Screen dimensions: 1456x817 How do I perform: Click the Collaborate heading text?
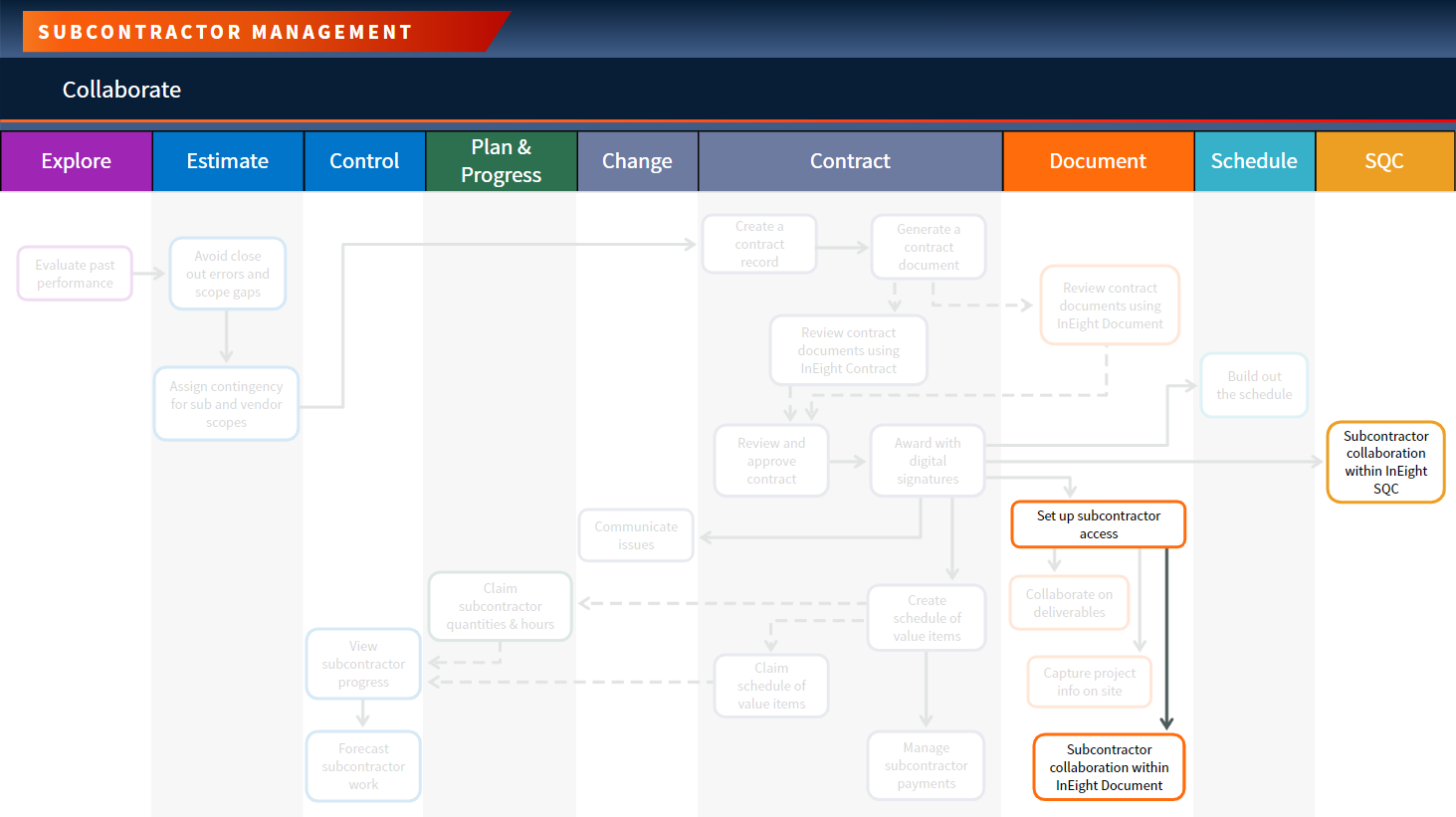point(121,90)
